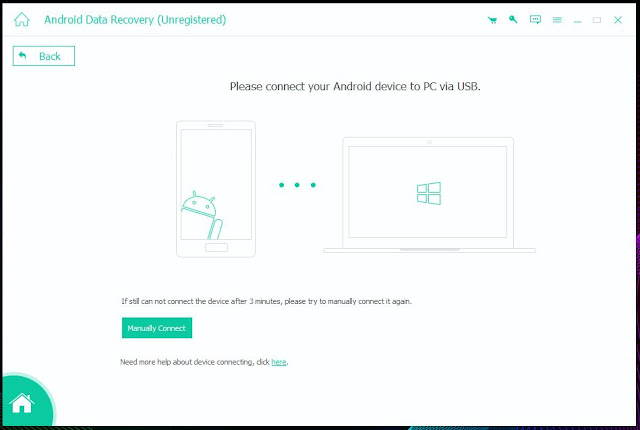Viewport: 640px width, 430px height.
Task: Click the 'If still can not connect' notice
Action: point(267,301)
